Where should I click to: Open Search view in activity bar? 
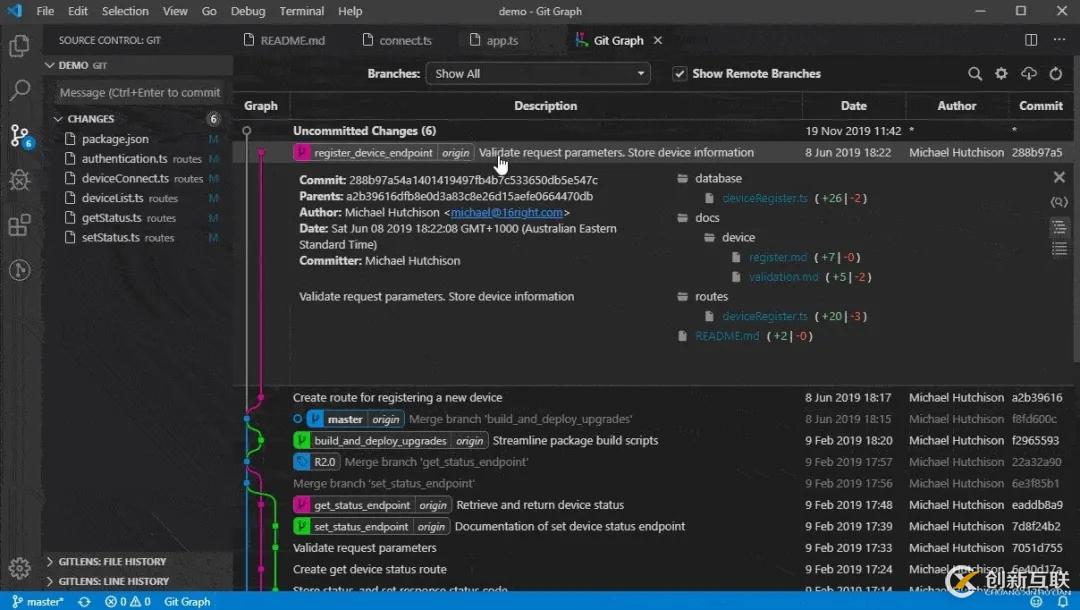click(x=19, y=90)
